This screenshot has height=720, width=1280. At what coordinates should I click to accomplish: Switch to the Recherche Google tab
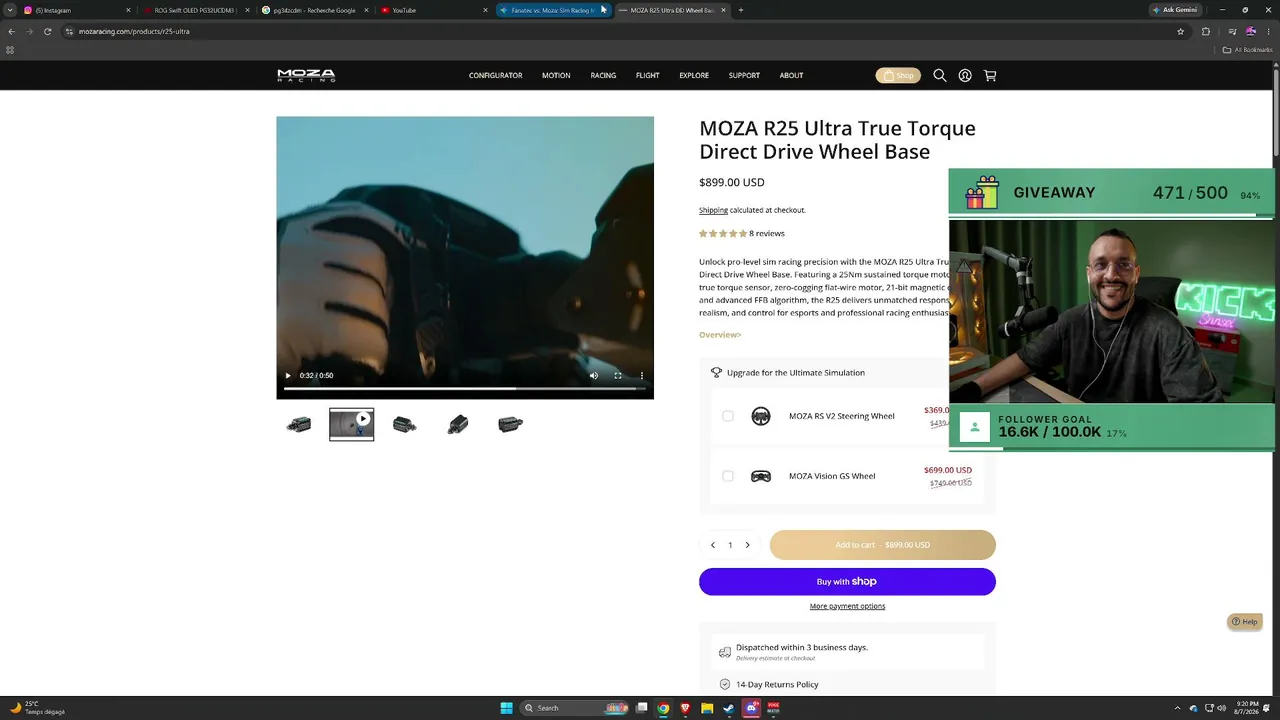313,10
